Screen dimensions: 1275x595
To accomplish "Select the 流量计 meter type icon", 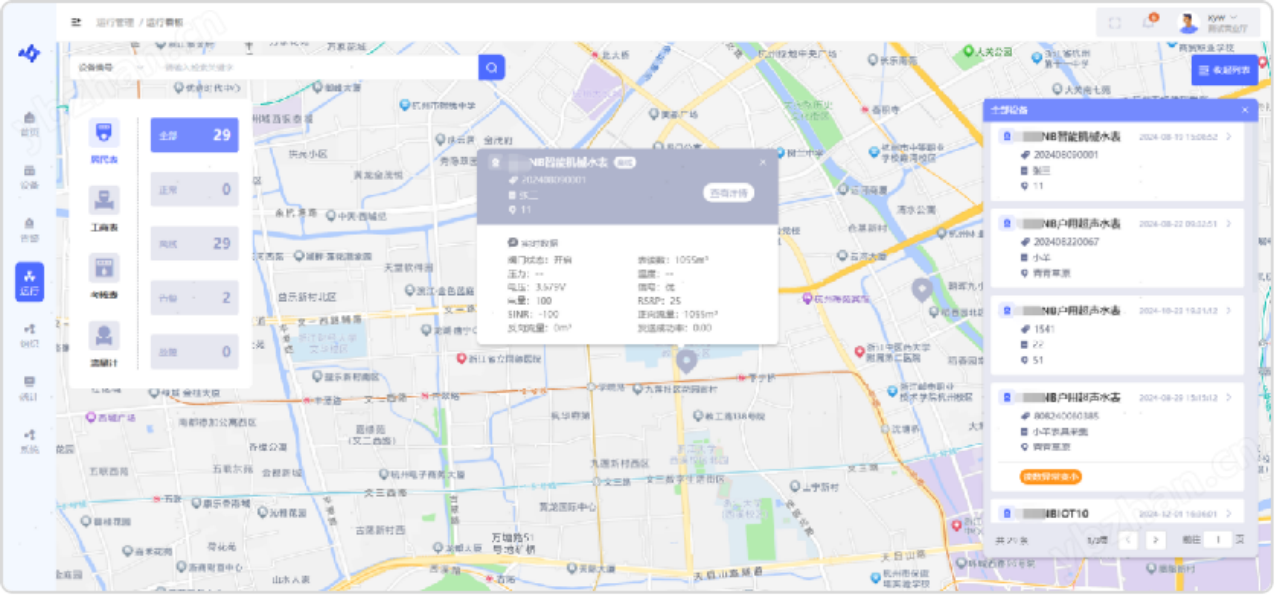I will [104, 336].
